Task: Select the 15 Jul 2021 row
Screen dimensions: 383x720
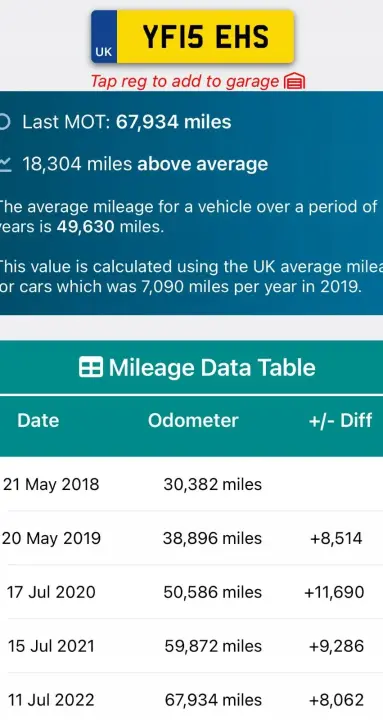Action: click(x=192, y=646)
